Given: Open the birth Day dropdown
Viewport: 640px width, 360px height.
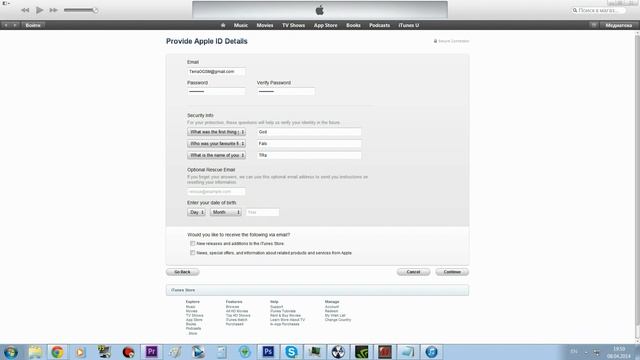Looking at the screenshot, I should pyautogui.click(x=196, y=212).
